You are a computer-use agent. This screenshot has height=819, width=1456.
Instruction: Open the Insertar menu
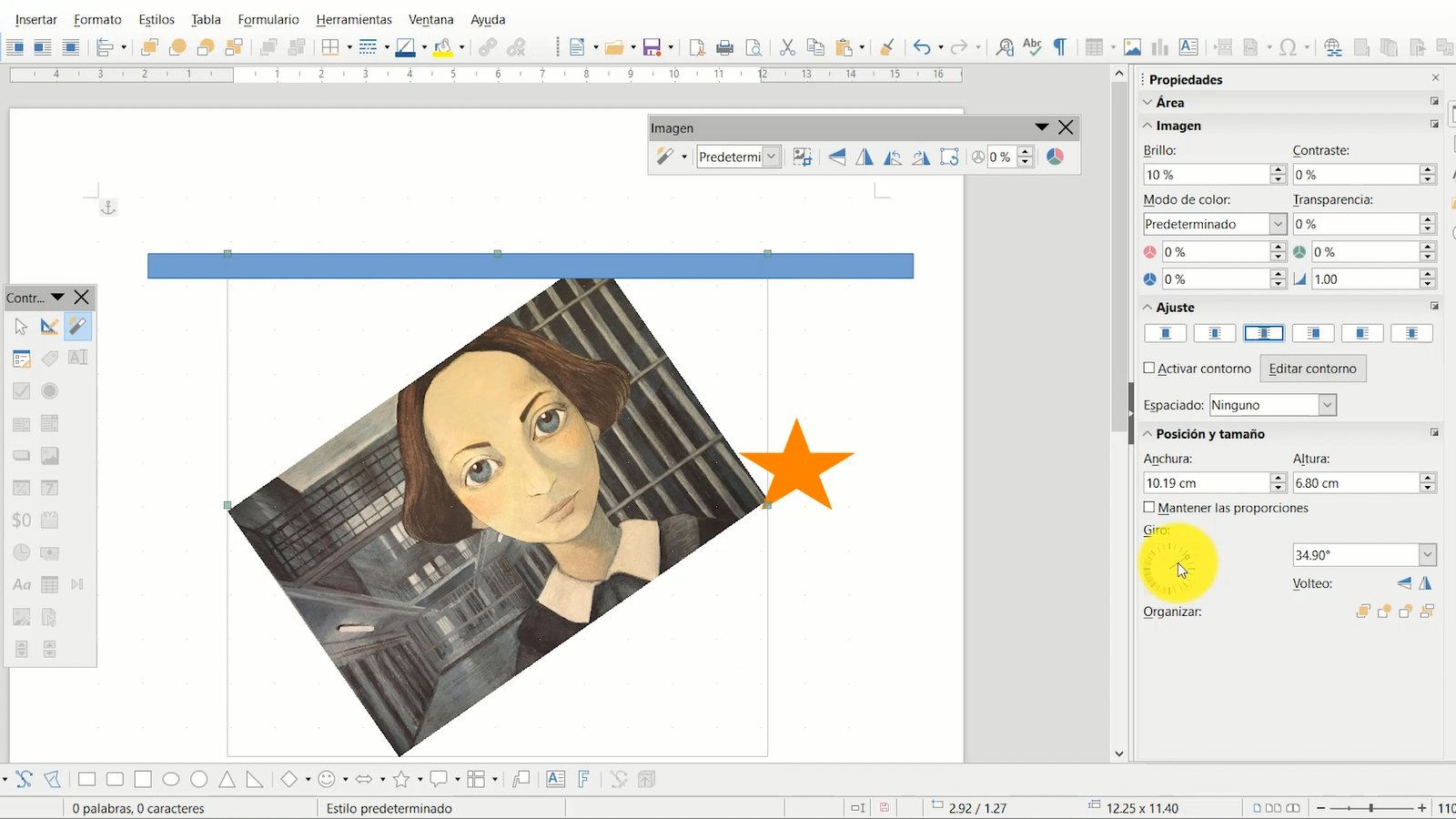(x=36, y=19)
